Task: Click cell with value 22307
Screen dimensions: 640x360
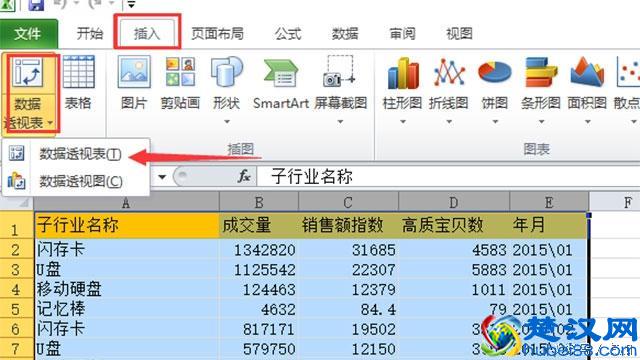Action: [x=348, y=269]
